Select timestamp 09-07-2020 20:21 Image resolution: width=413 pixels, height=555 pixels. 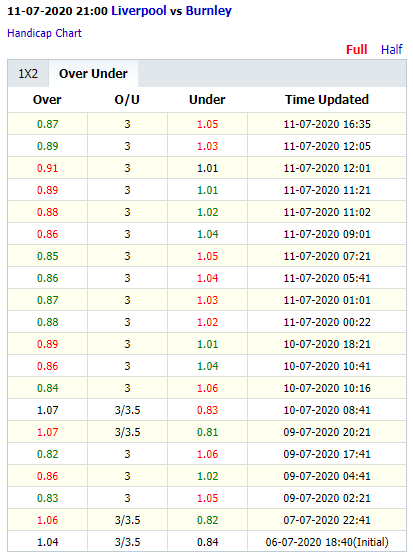(327, 432)
